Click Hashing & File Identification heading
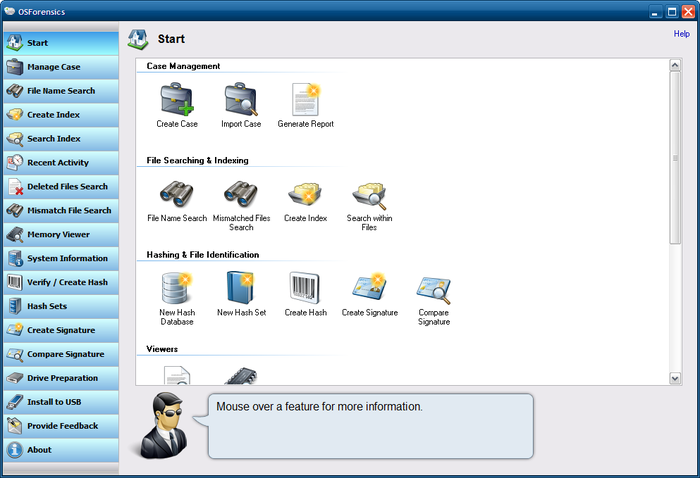 [203, 255]
